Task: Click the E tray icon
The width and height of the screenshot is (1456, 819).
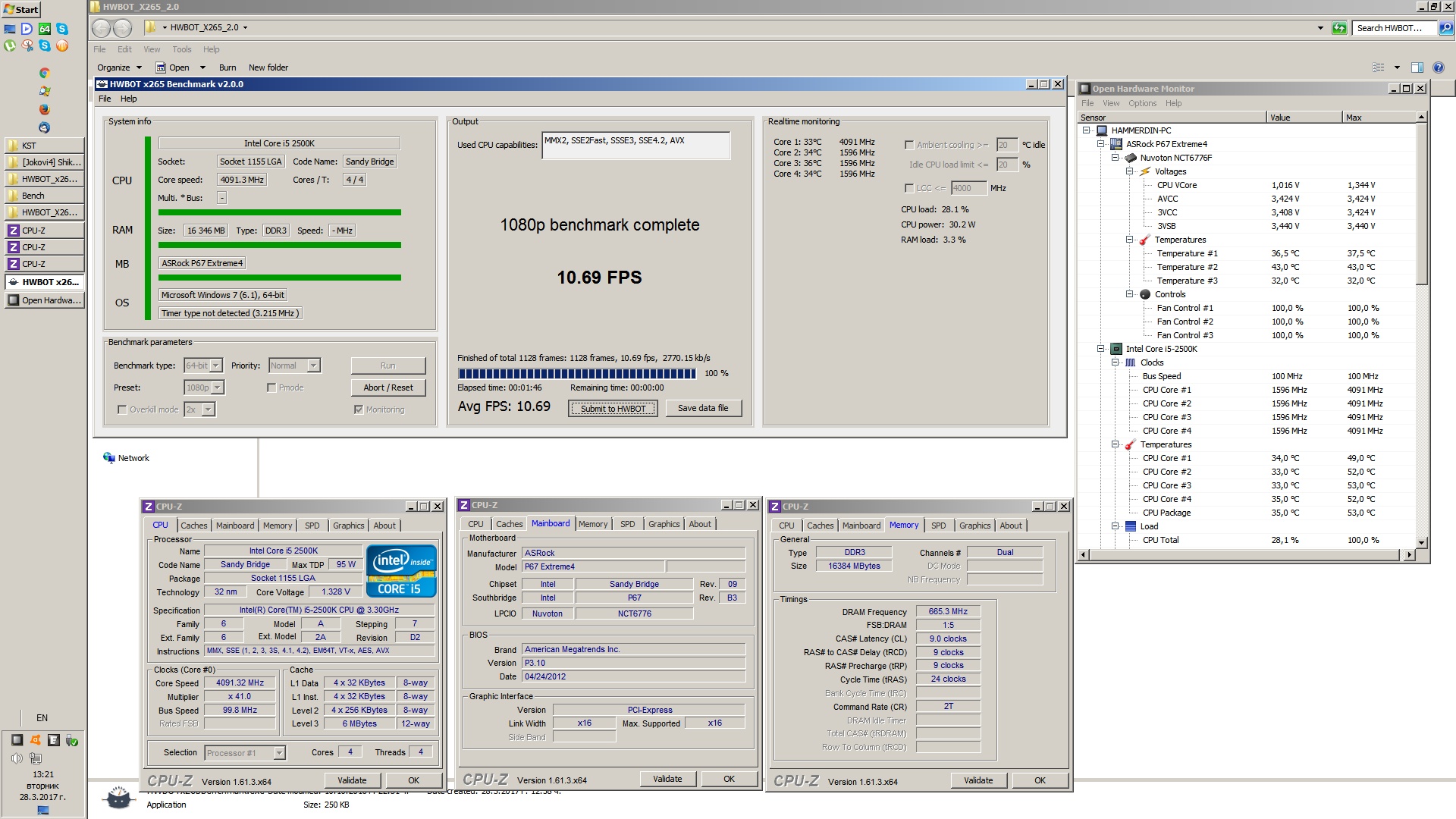Action: 54,740
